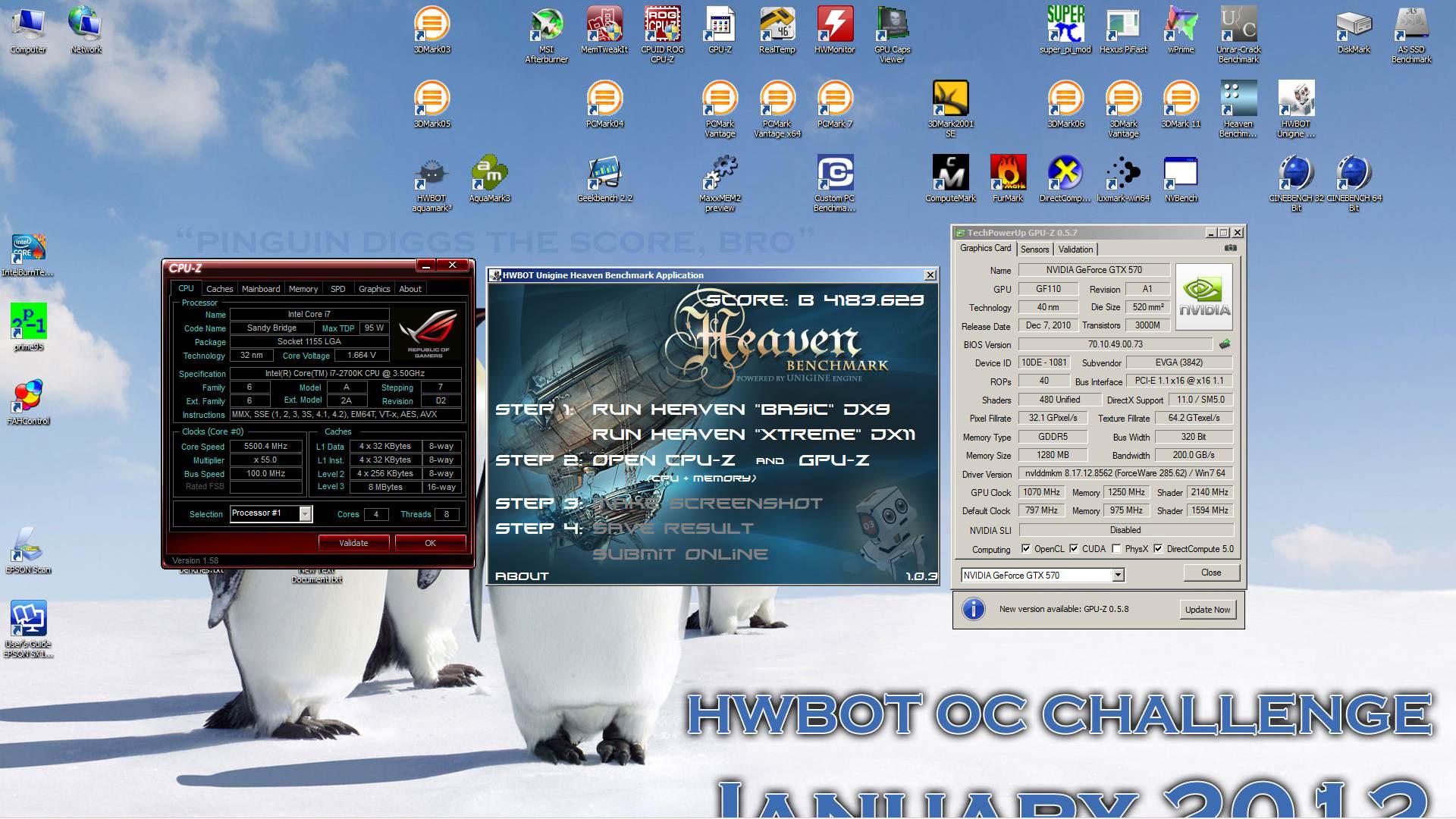Open Unrar-Crack Benchmark icon
Viewport: 1456px width, 819px height.
1238,34
